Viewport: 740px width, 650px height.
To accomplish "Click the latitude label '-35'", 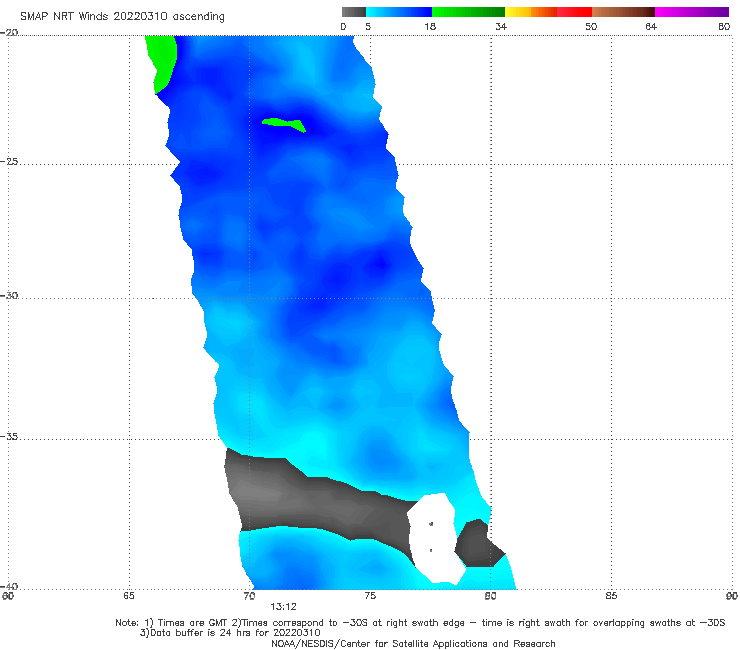I will pyautogui.click(x=9, y=437).
